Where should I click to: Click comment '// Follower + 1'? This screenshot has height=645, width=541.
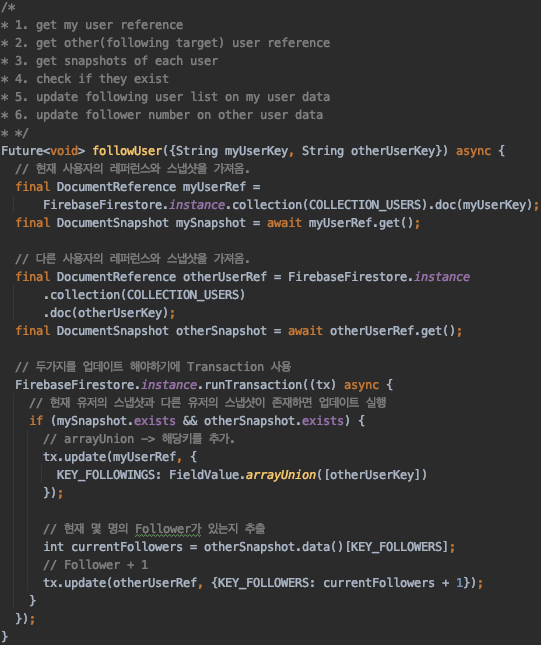[x=95, y=565]
